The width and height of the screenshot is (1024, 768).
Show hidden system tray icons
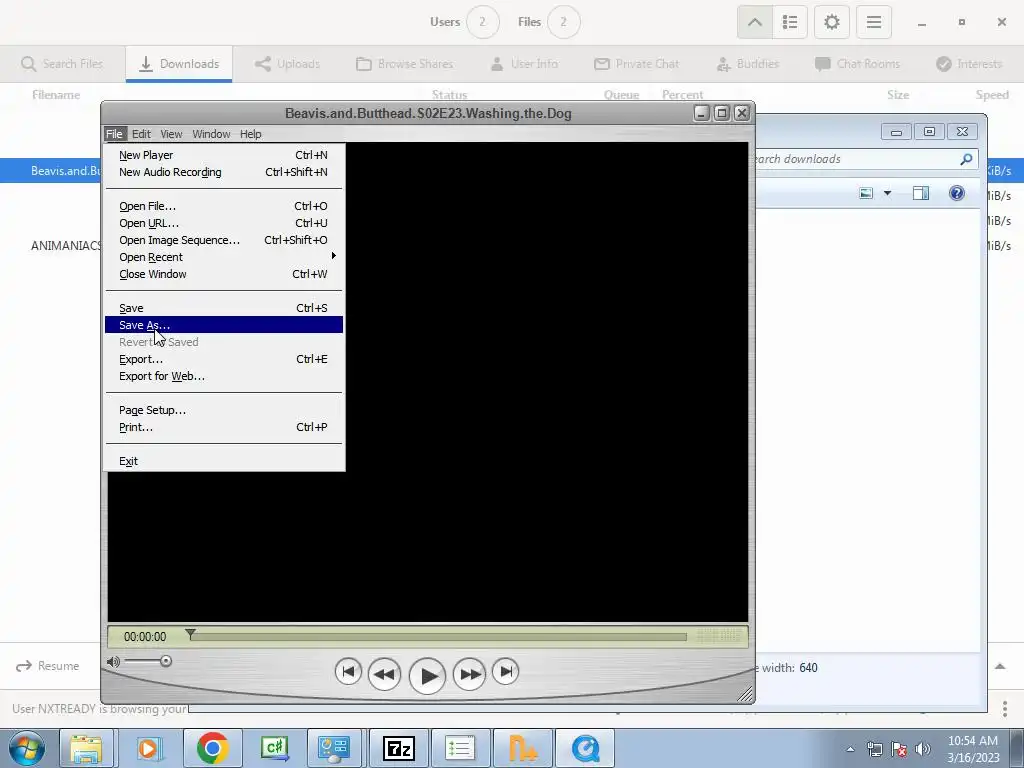850,749
